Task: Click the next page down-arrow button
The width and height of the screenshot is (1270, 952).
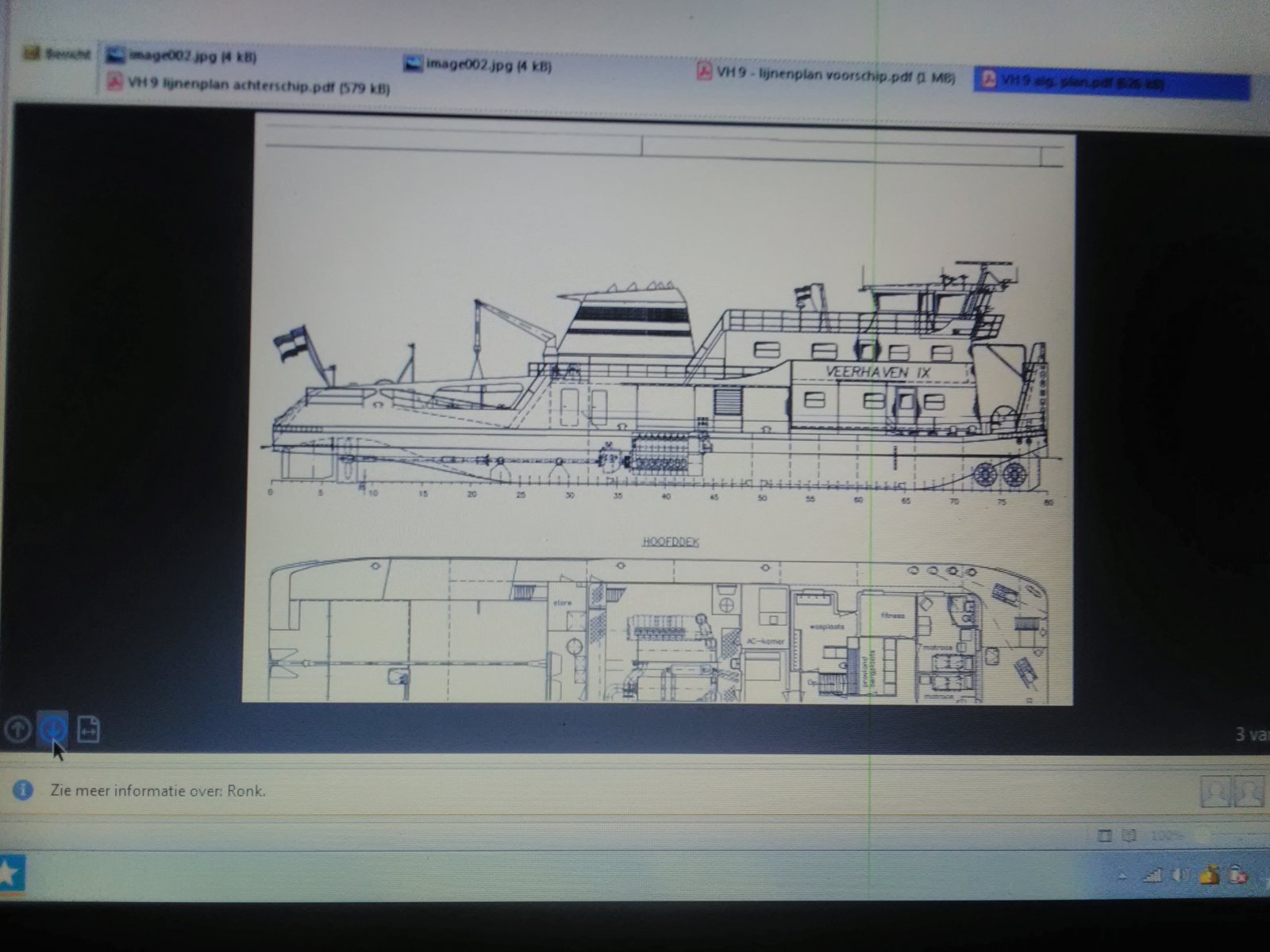Action: (54, 728)
